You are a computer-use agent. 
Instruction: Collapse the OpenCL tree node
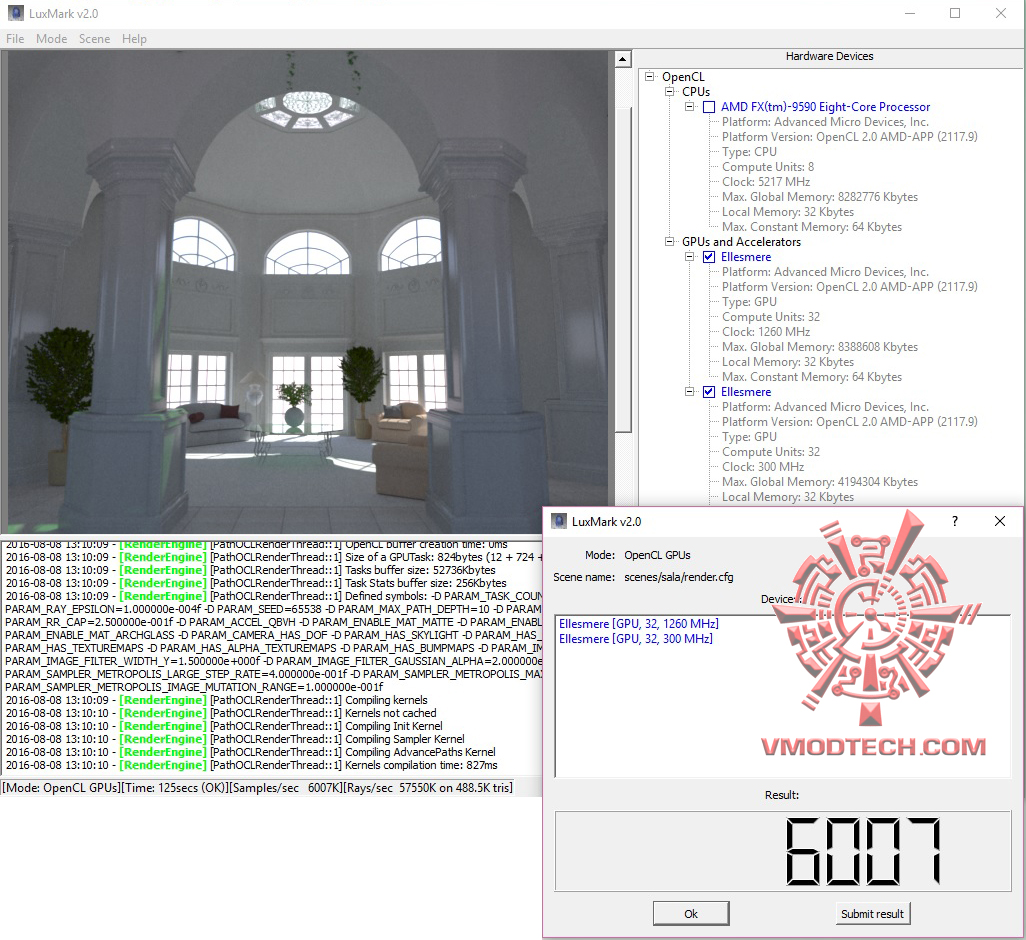tap(649, 77)
